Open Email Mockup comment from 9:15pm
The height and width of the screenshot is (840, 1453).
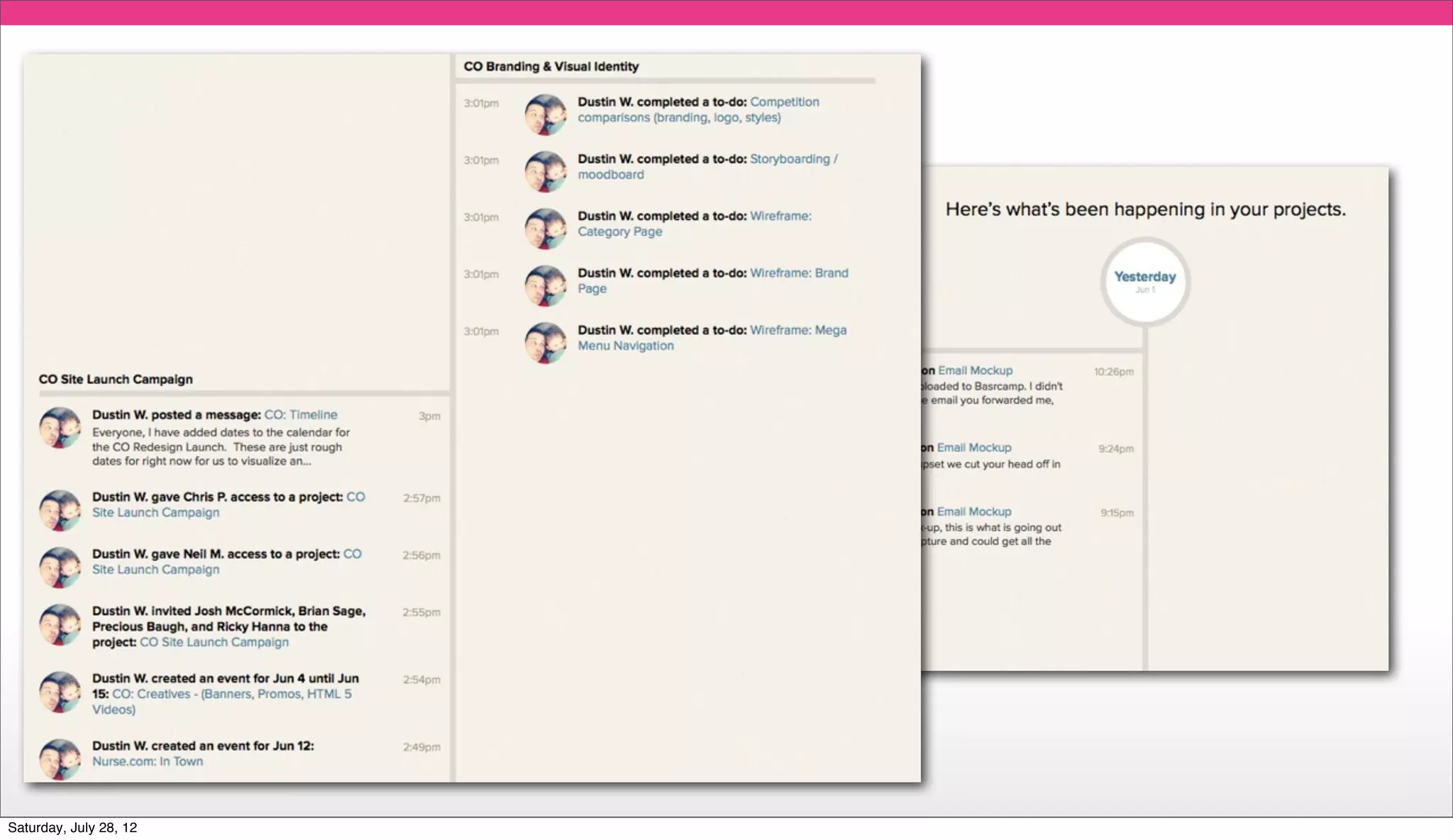[973, 512]
